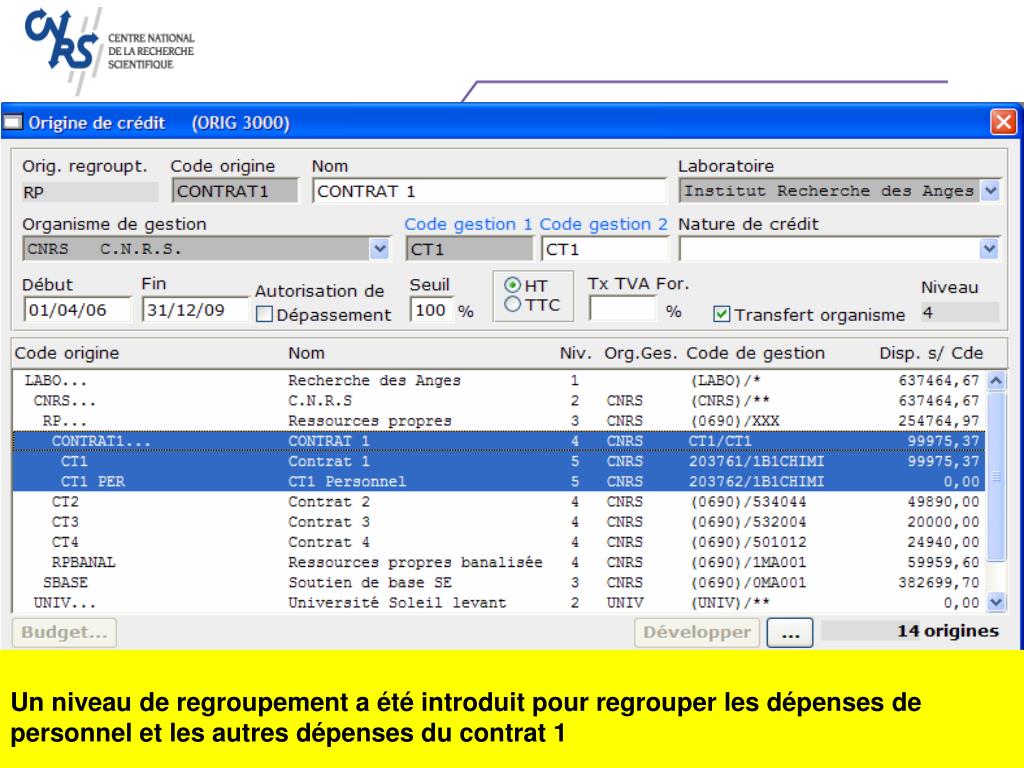1024x768 pixels.
Task: Select the LABO... tree row
Action: tap(499, 380)
